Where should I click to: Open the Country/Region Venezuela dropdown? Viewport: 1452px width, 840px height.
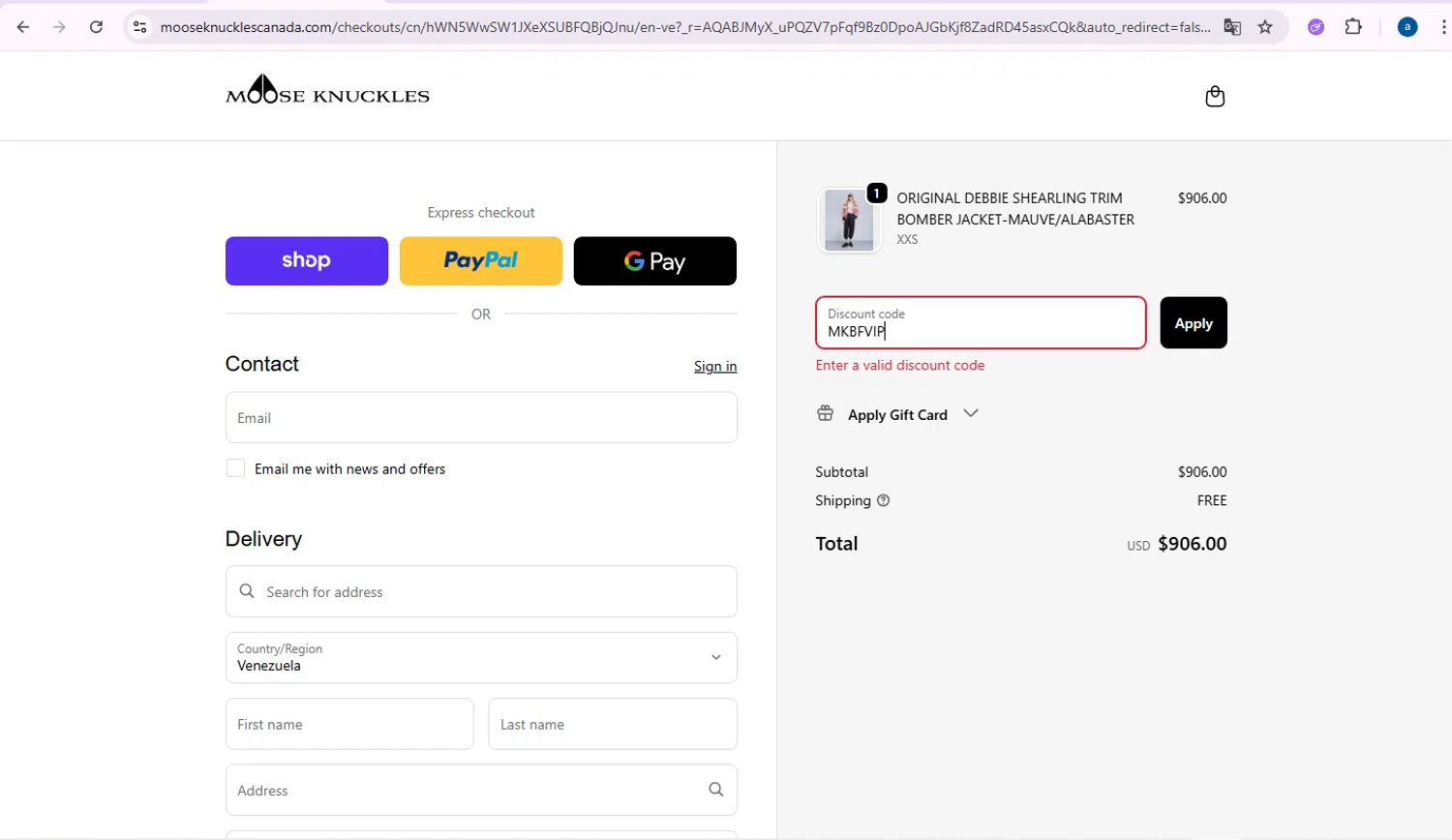coord(481,657)
